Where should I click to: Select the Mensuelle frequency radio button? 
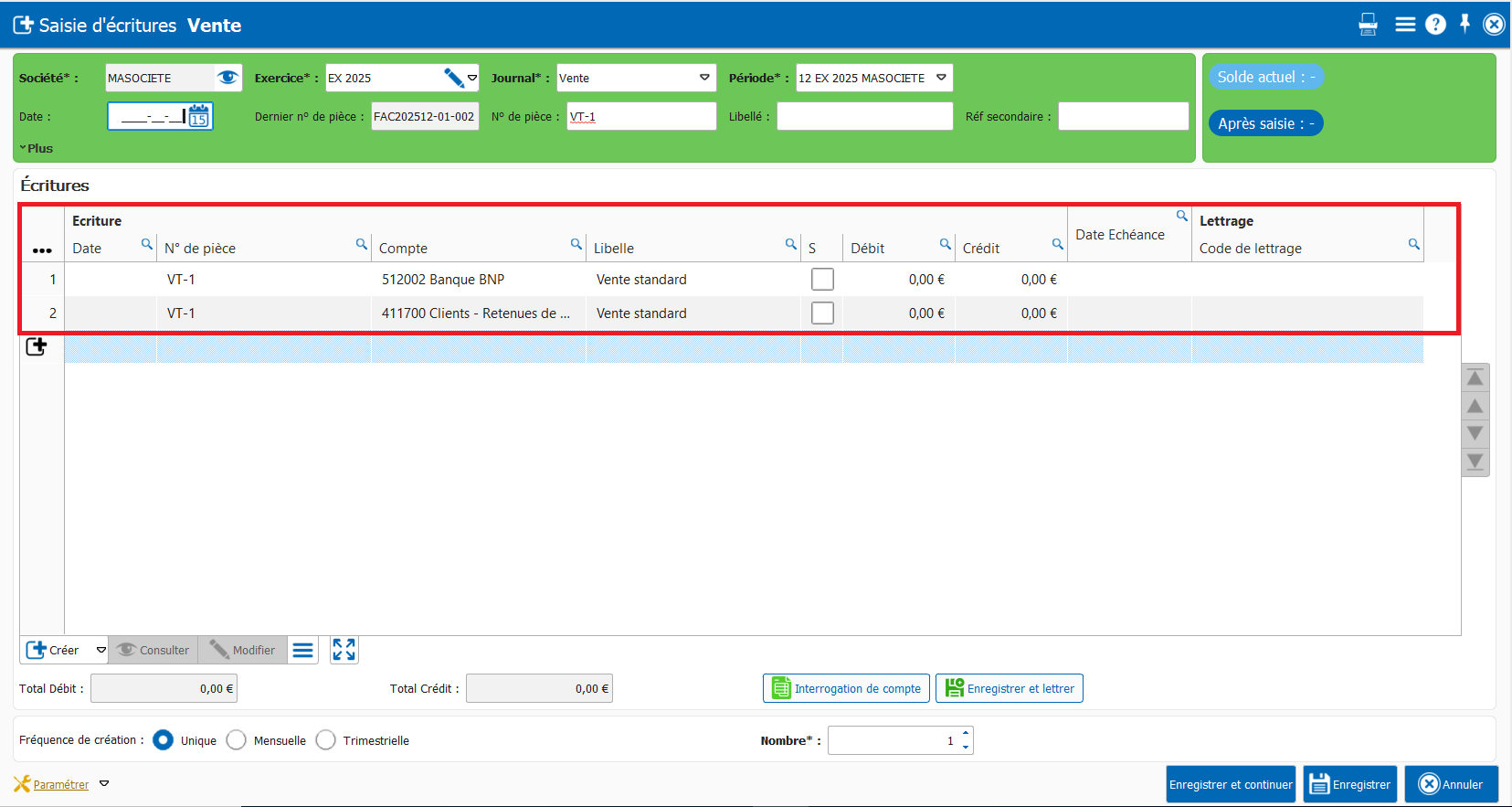(237, 740)
